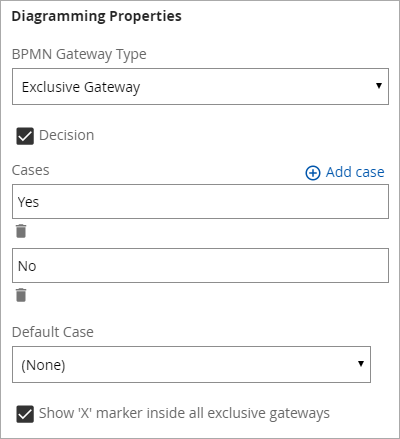
Task: Open the Default Case combo box
Action: 191,364
